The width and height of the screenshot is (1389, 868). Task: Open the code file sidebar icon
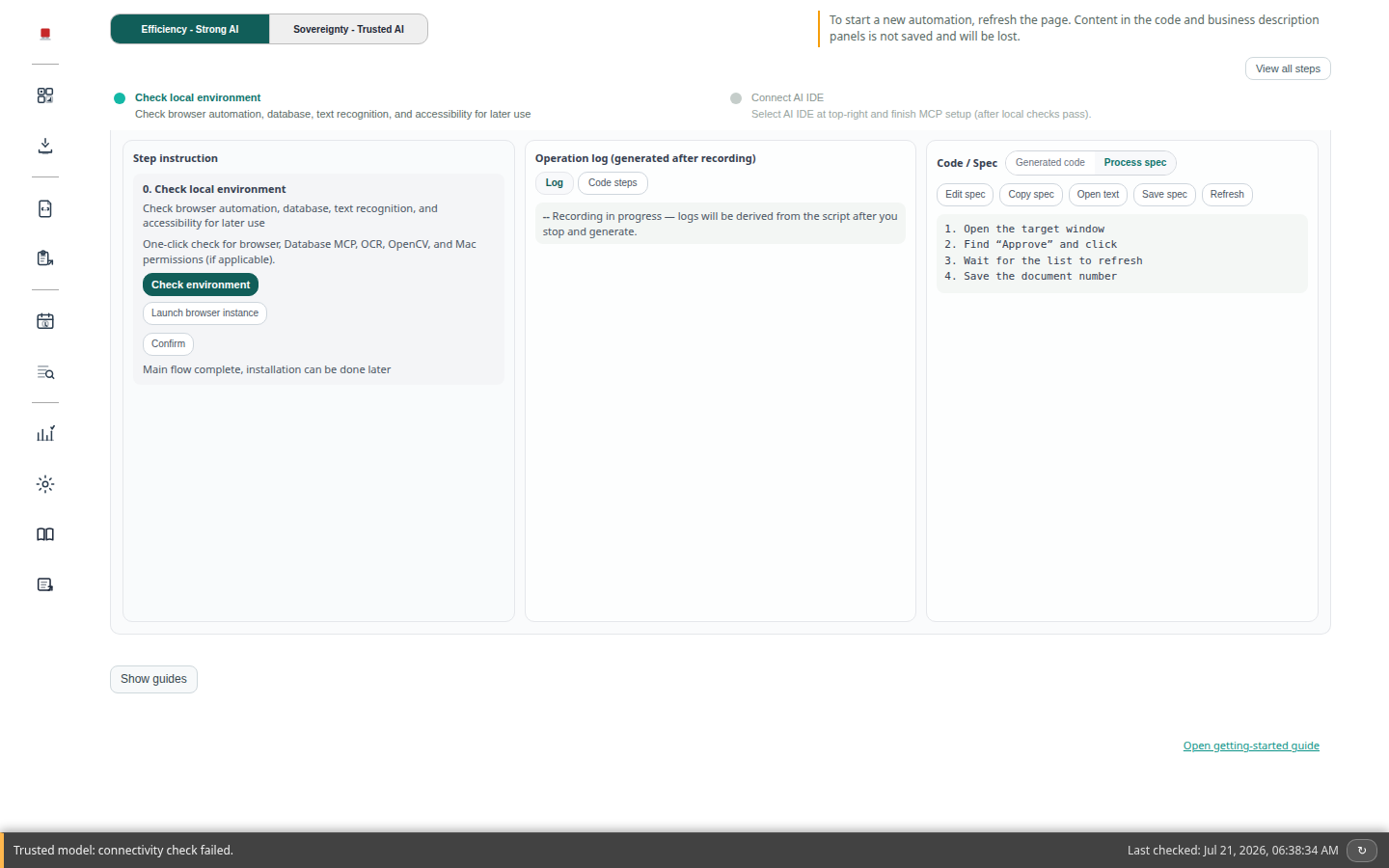click(x=45, y=209)
